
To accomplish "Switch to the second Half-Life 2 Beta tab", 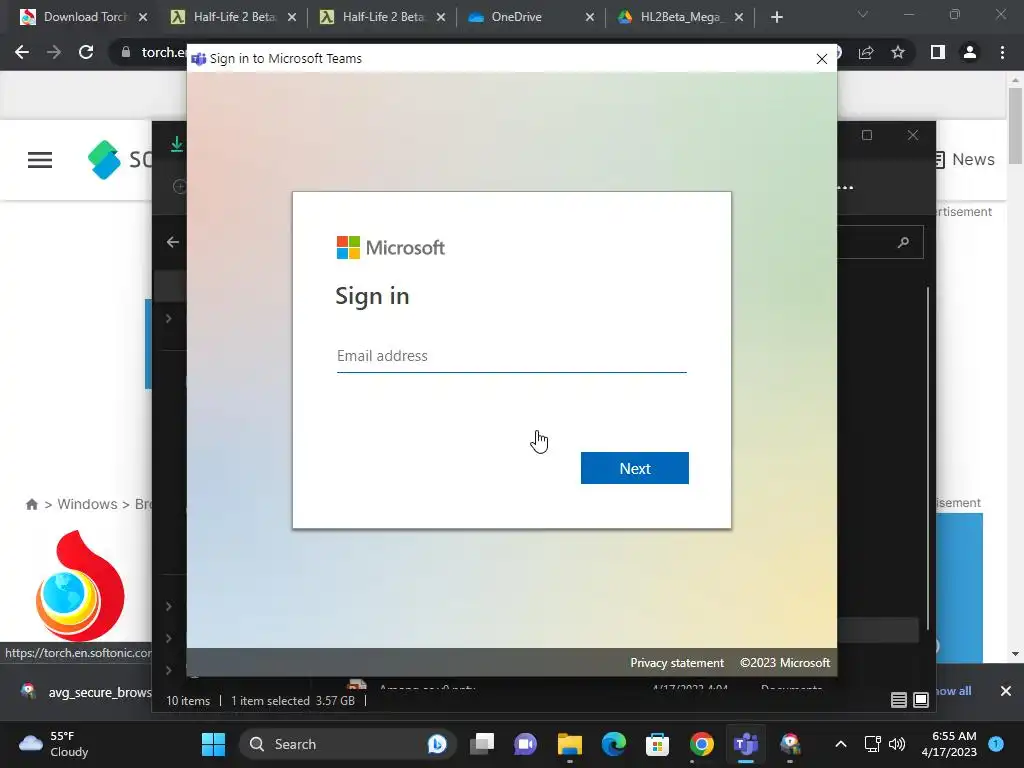I will click(383, 17).
